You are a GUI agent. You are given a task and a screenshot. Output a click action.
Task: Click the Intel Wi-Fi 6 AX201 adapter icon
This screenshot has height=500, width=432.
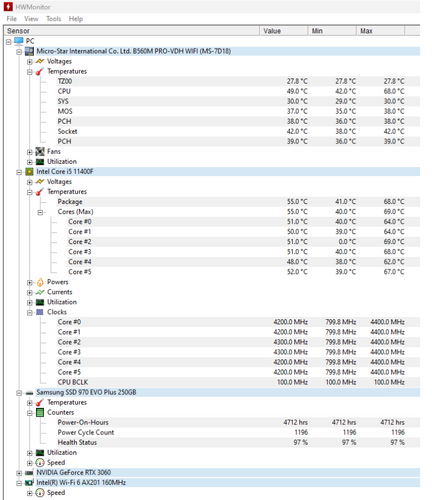click(29, 483)
